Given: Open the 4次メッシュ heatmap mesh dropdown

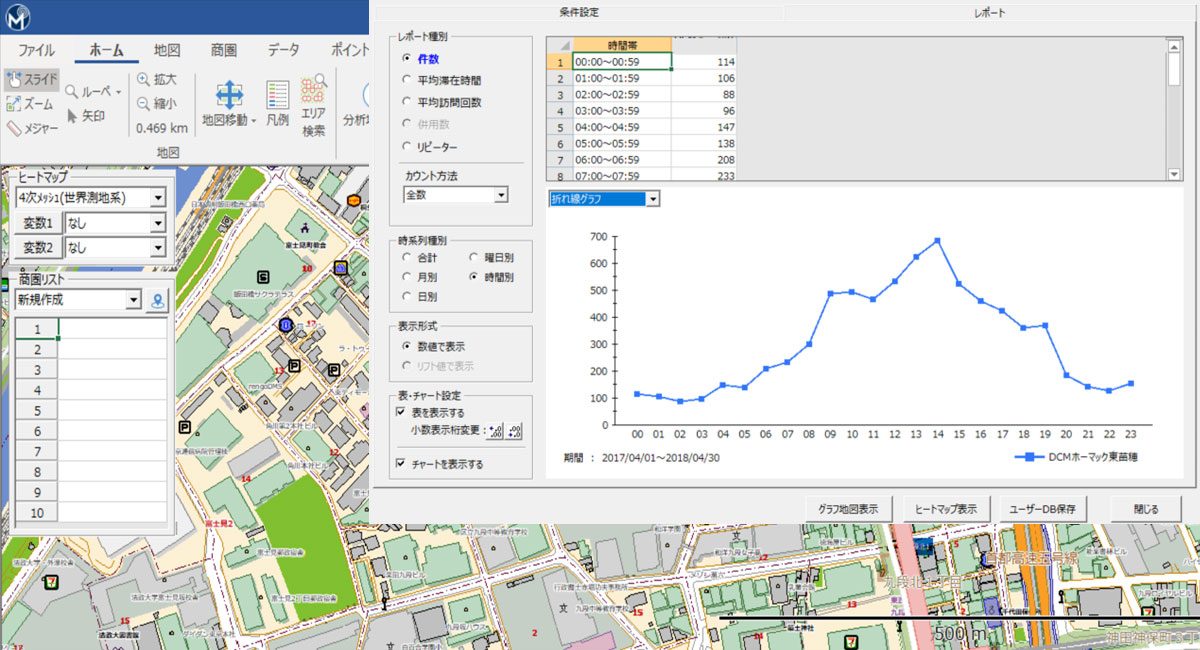Looking at the screenshot, I should (x=157, y=198).
